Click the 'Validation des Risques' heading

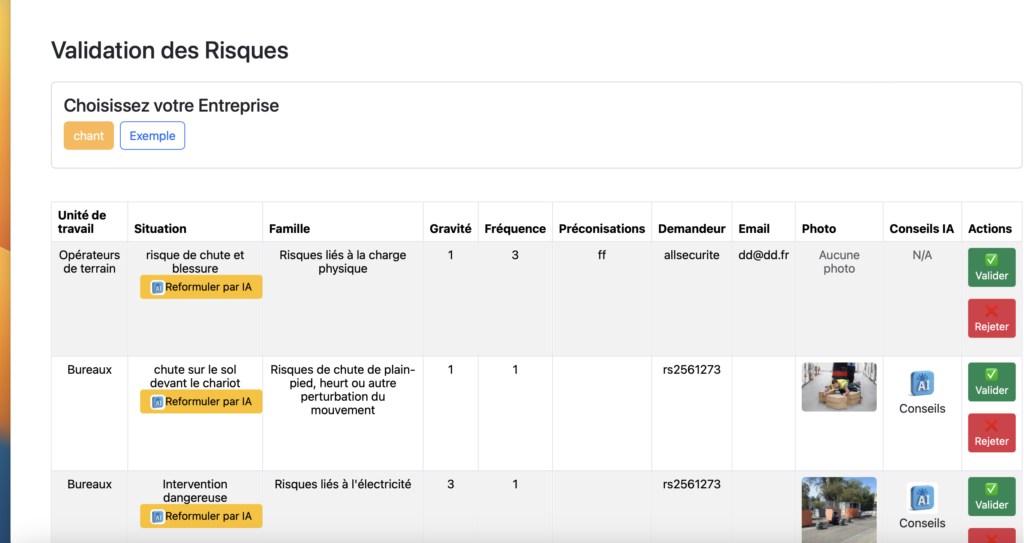(170, 50)
